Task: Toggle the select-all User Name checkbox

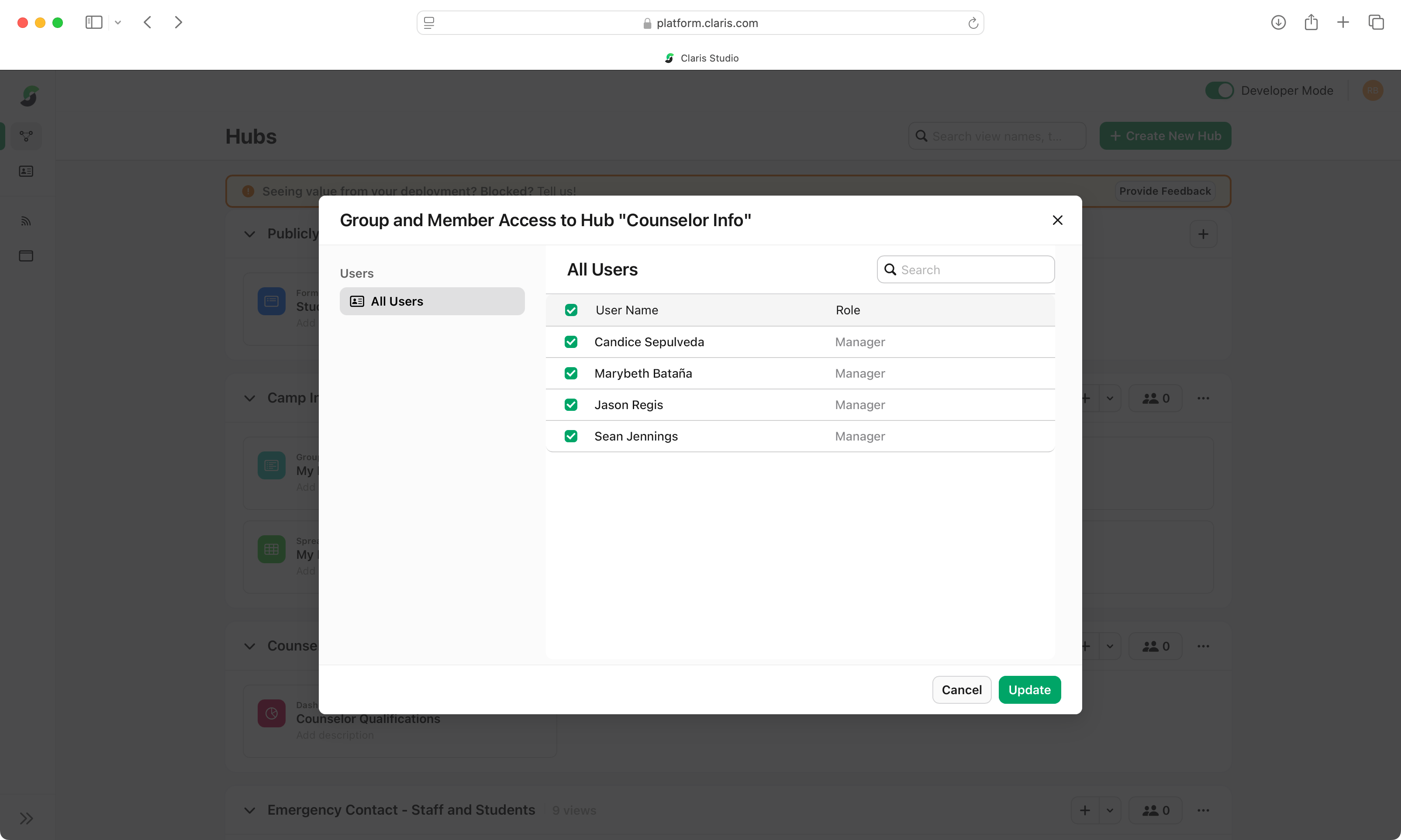Action: click(x=571, y=310)
